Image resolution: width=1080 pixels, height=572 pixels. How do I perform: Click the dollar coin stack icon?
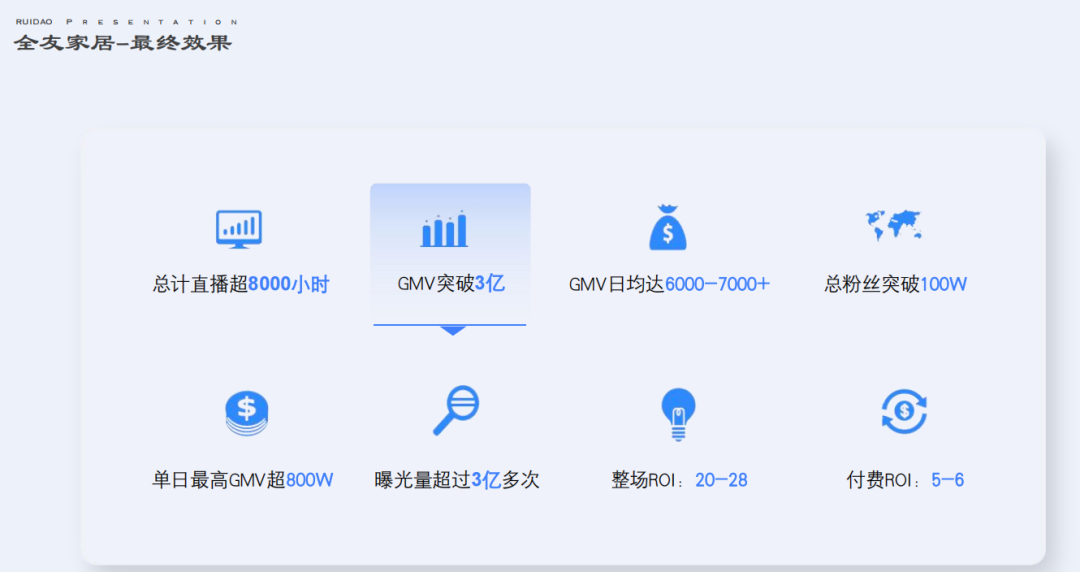click(x=247, y=413)
